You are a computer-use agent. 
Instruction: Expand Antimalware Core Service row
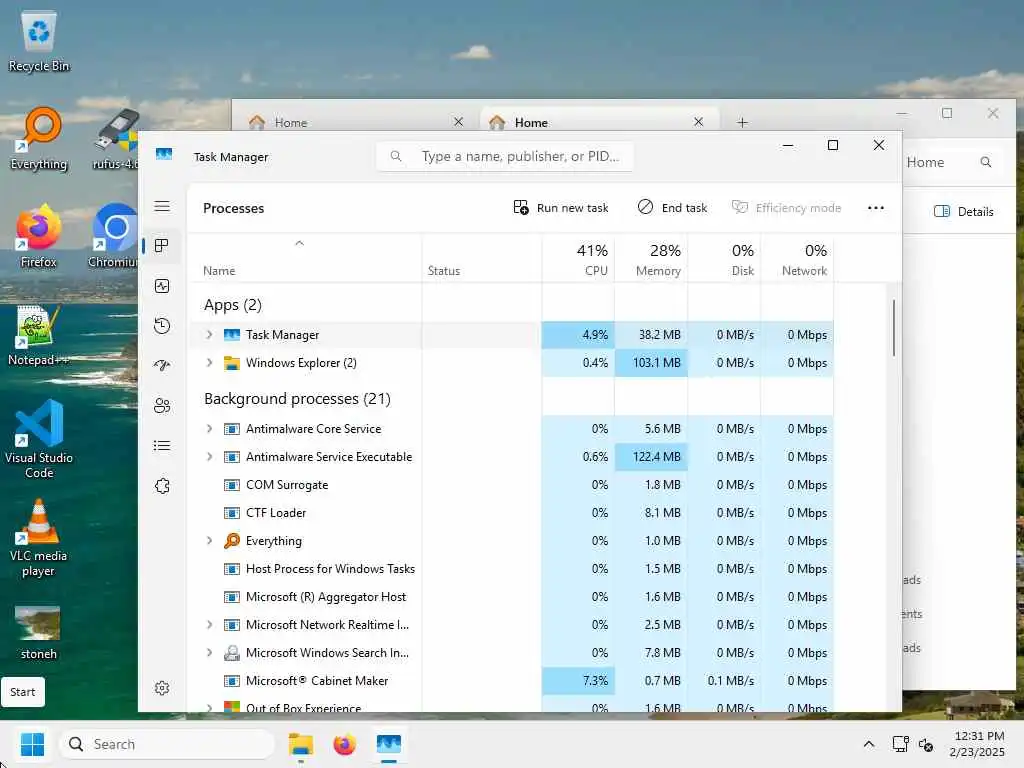coord(209,428)
